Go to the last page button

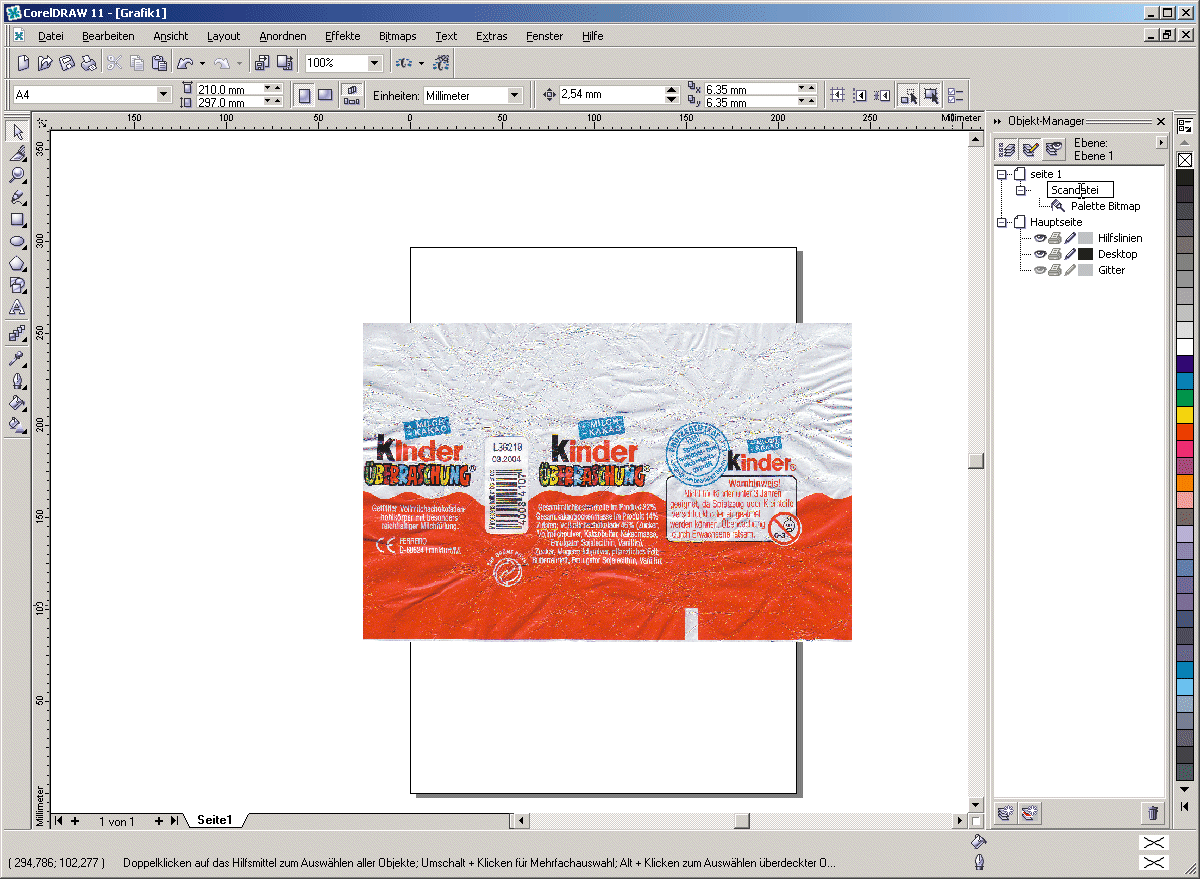174,821
